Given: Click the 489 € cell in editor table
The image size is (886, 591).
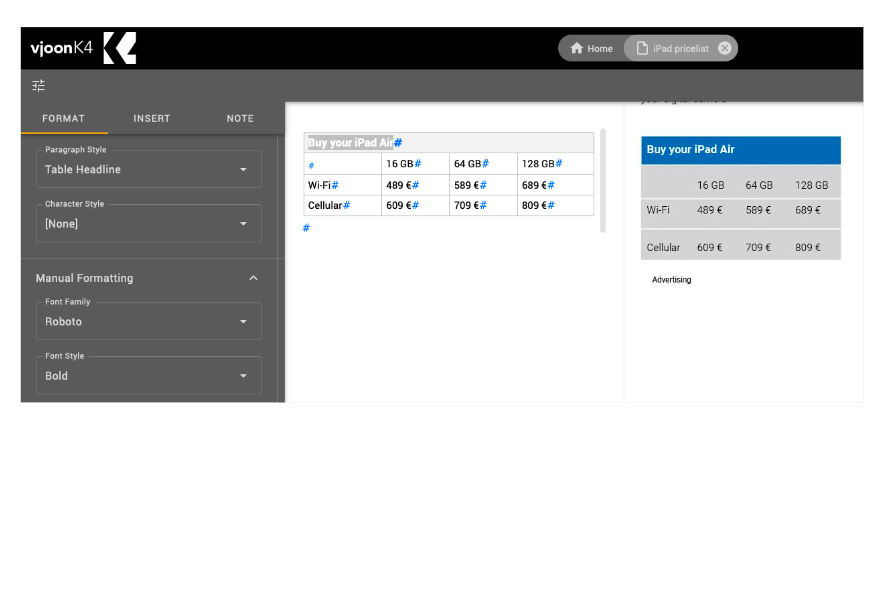Looking at the screenshot, I should pyautogui.click(x=415, y=185).
